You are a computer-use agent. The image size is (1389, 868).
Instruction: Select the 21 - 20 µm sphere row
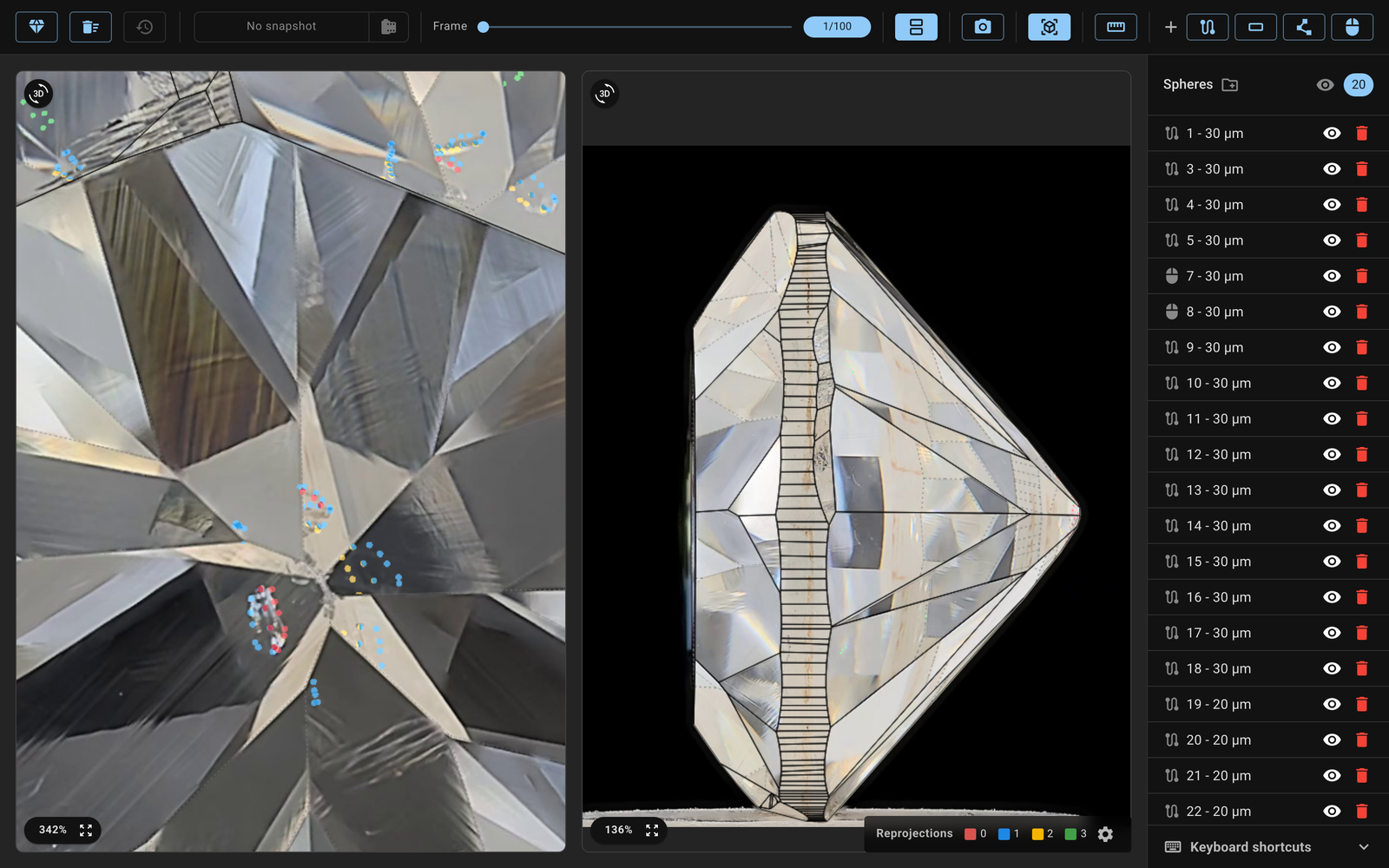click(x=1267, y=776)
